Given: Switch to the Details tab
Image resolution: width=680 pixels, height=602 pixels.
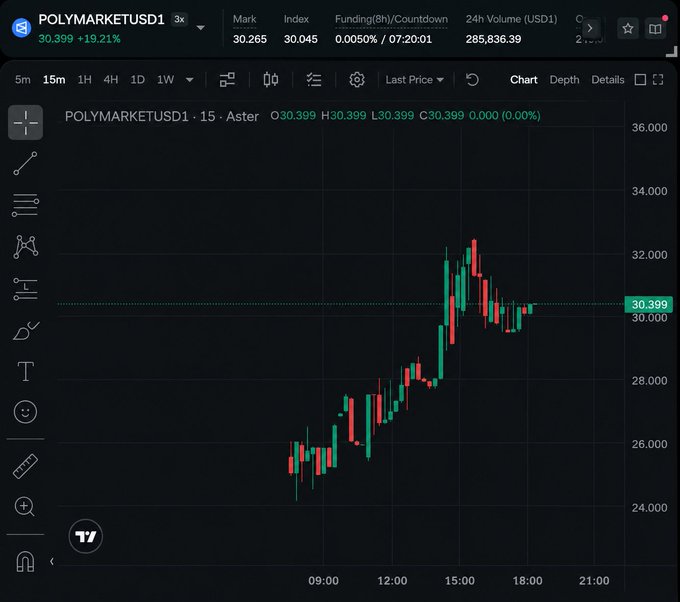Looking at the screenshot, I should 608,80.
